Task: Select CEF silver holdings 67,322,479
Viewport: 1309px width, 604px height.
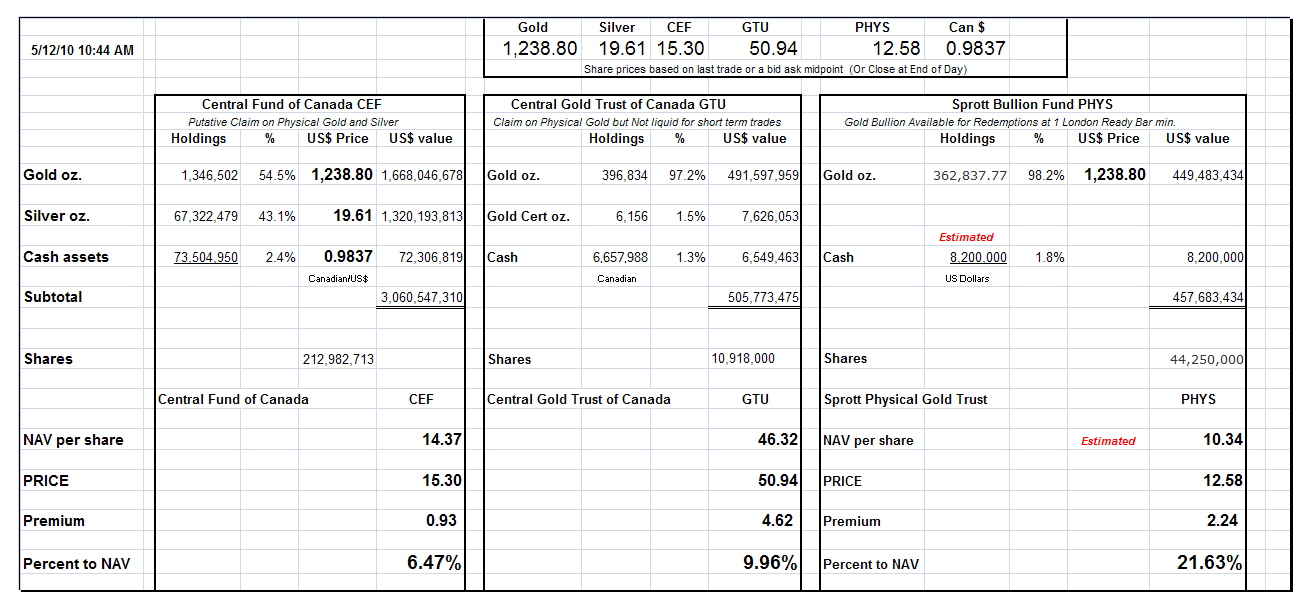Action: [x=206, y=216]
